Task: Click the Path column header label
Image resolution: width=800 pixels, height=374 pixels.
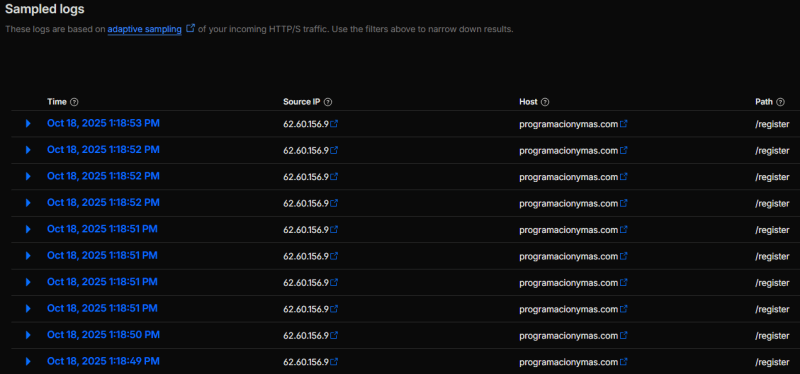Action: 764,102
